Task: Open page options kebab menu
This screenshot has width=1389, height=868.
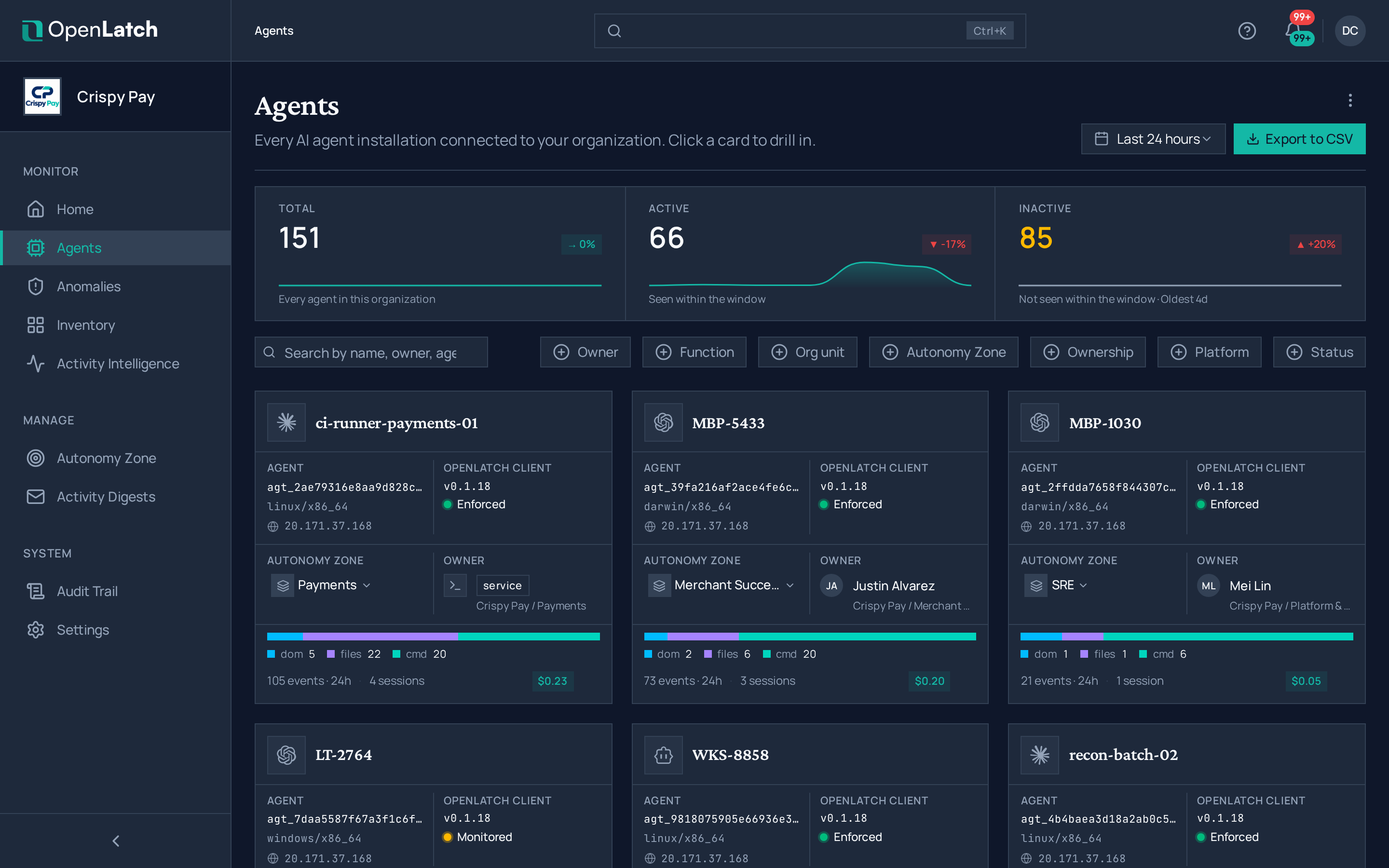Action: point(1350,100)
